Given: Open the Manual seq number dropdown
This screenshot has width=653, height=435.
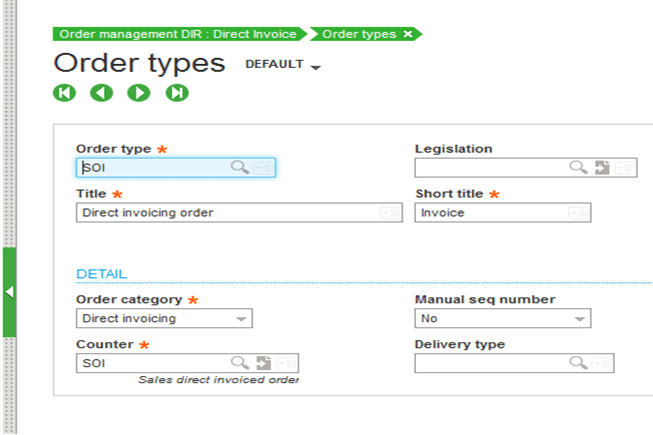Looking at the screenshot, I should (x=579, y=319).
